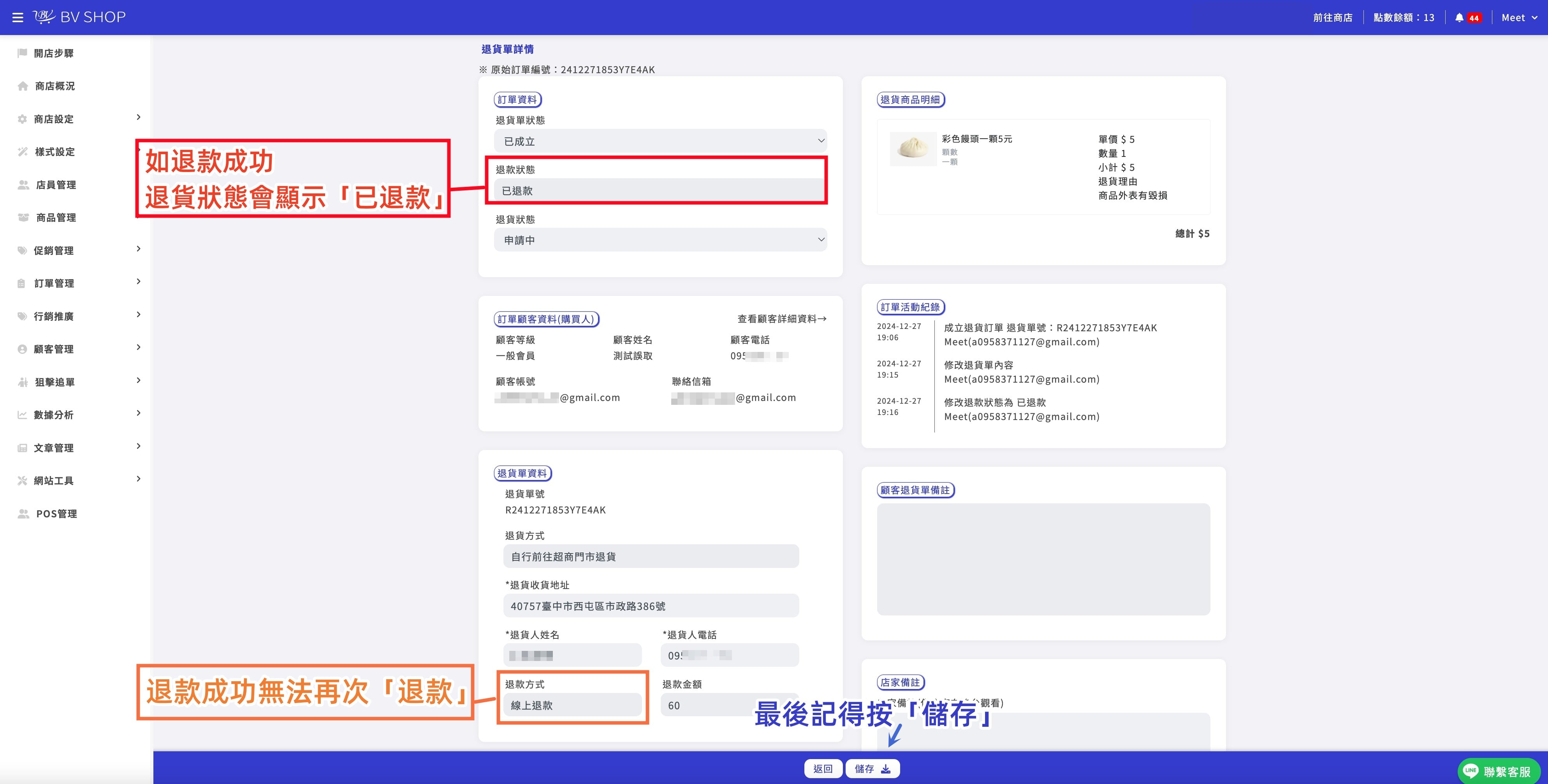Click the 退貨收貨地址 address field
The height and width of the screenshot is (784, 1548).
coord(651,606)
